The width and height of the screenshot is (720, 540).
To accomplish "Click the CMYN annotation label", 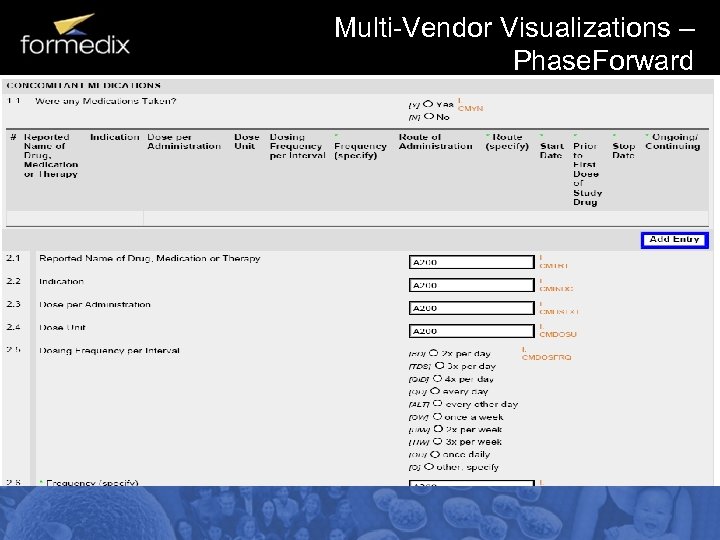I will [x=470, y=108].
